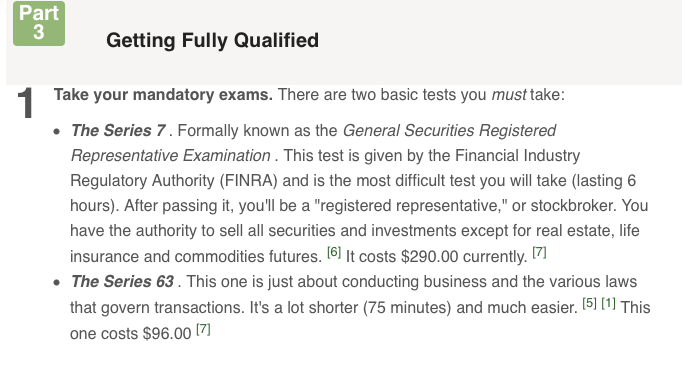Click the $290.00 price text
This screenshot has height=373, width=682.
point(429,256)
